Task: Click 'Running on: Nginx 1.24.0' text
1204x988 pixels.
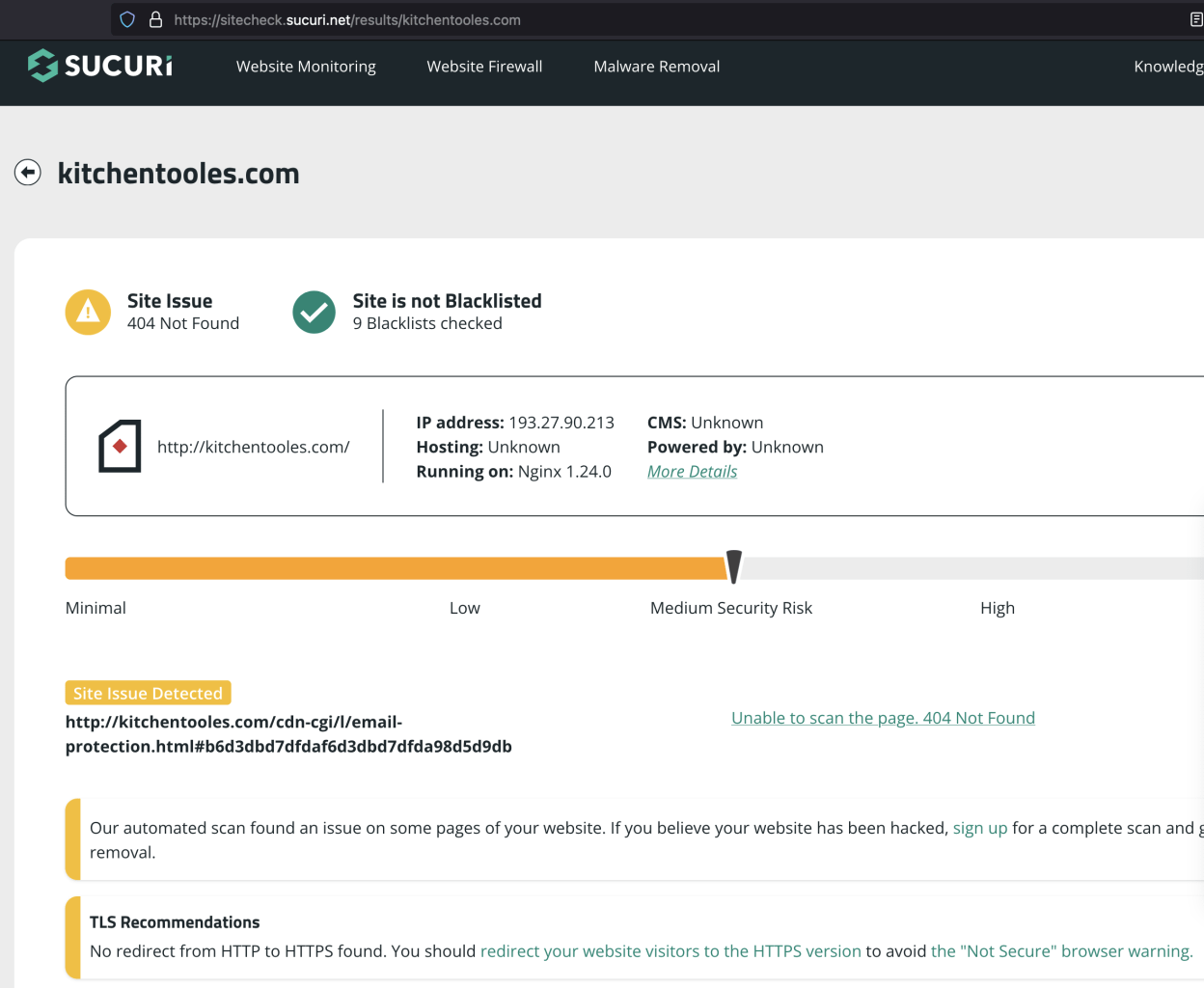Action: [x=514, y=472]
